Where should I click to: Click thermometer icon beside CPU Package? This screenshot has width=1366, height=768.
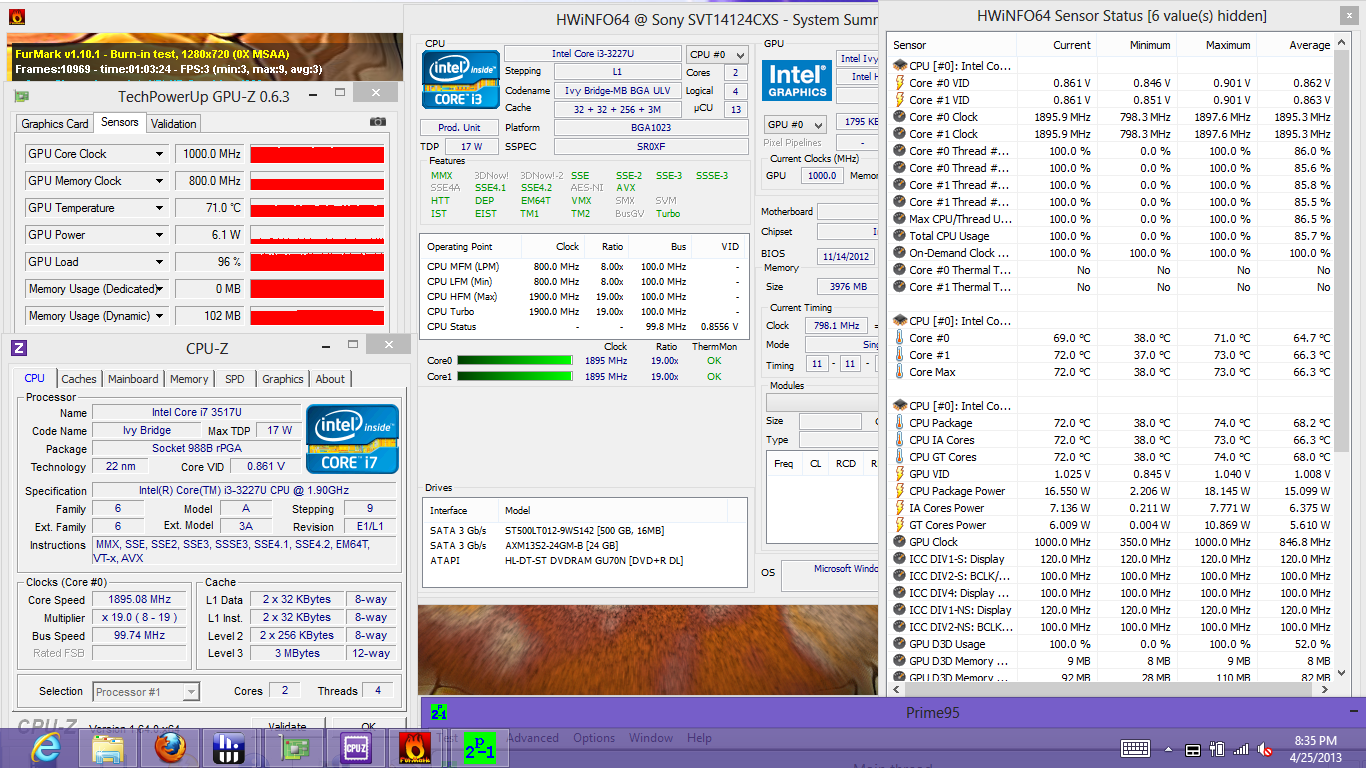899,423
